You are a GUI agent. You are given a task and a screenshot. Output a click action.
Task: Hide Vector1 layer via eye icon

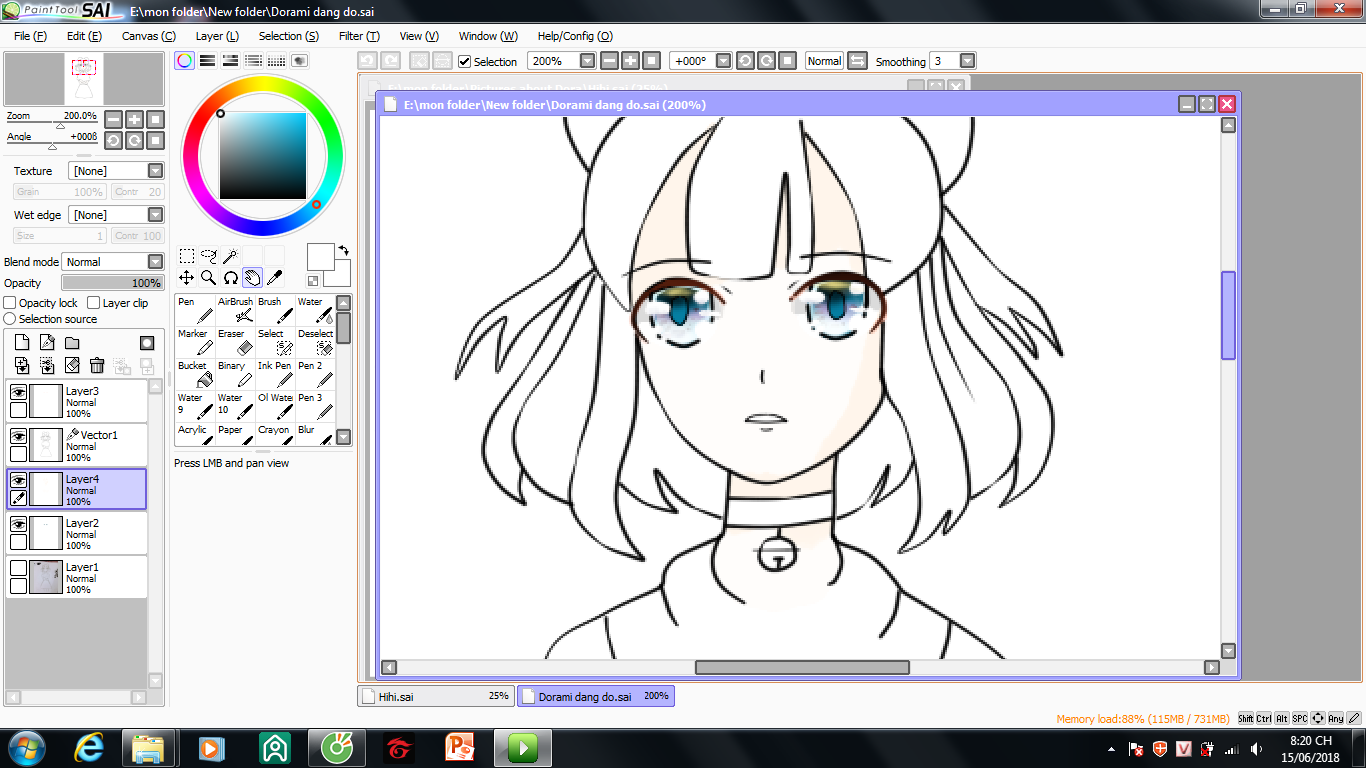click(18, 437)
